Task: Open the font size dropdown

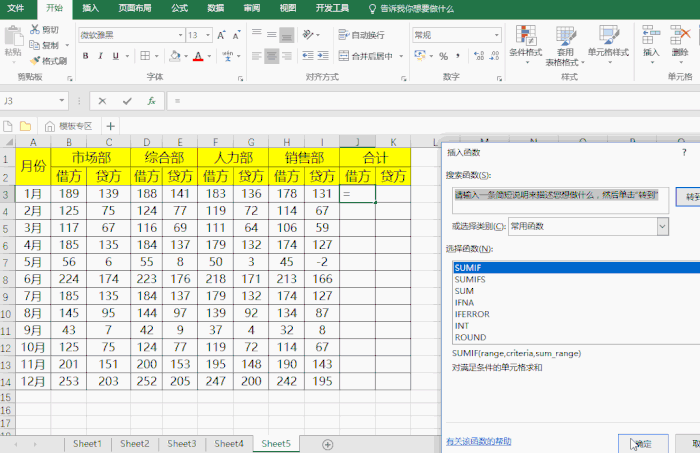Action: tap(208, 35)
